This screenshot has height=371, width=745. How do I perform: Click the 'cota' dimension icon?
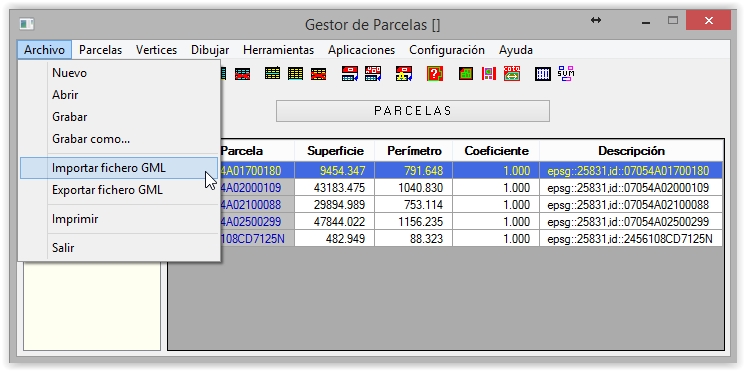(x=512, y=73)
